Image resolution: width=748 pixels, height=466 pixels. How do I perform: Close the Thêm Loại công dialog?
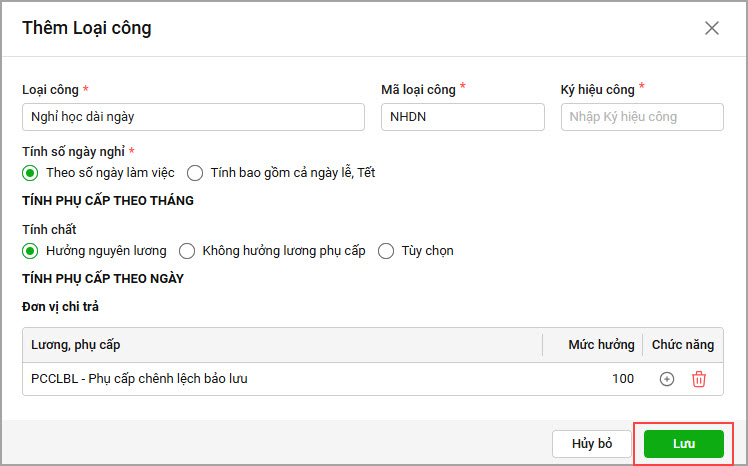[x=712, y=28]
